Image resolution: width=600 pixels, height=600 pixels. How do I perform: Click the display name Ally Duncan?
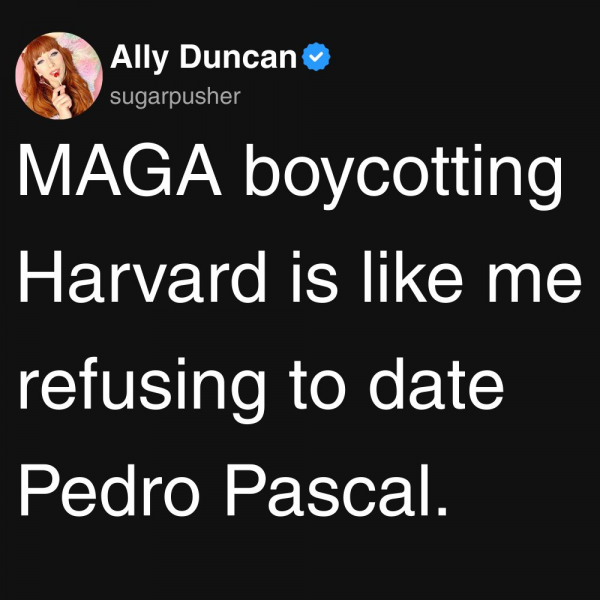pos(204,57)
